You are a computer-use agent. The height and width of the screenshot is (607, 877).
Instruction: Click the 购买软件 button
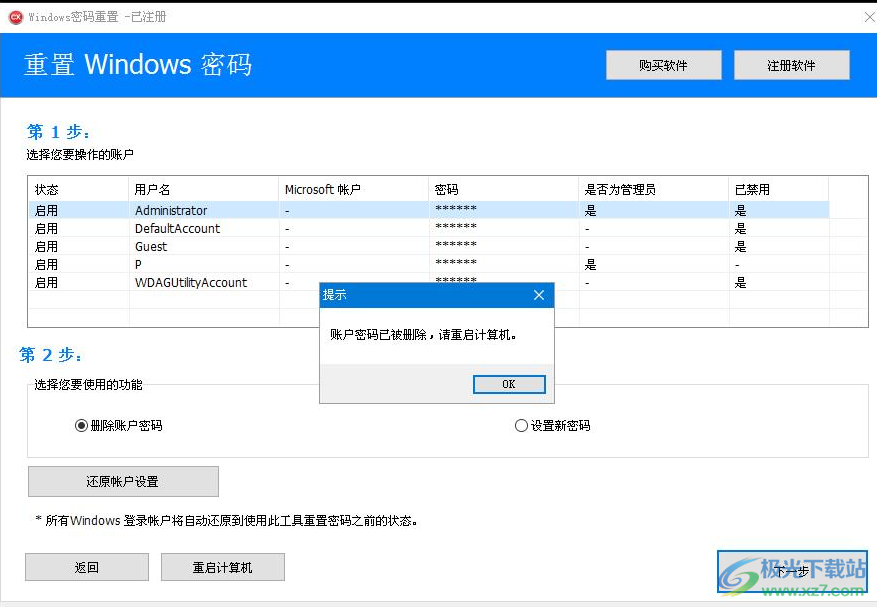(663, 65)
